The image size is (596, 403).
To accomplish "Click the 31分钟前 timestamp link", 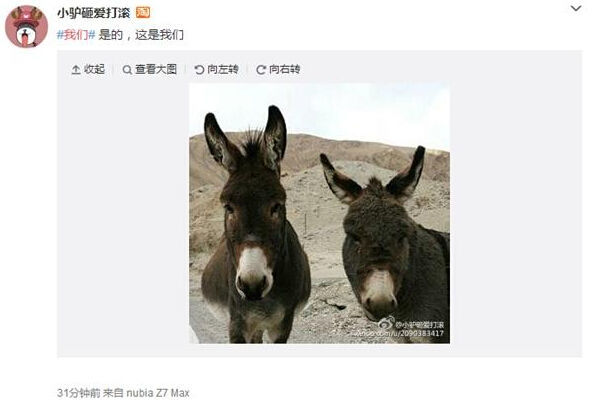I will tap(79, 393).
